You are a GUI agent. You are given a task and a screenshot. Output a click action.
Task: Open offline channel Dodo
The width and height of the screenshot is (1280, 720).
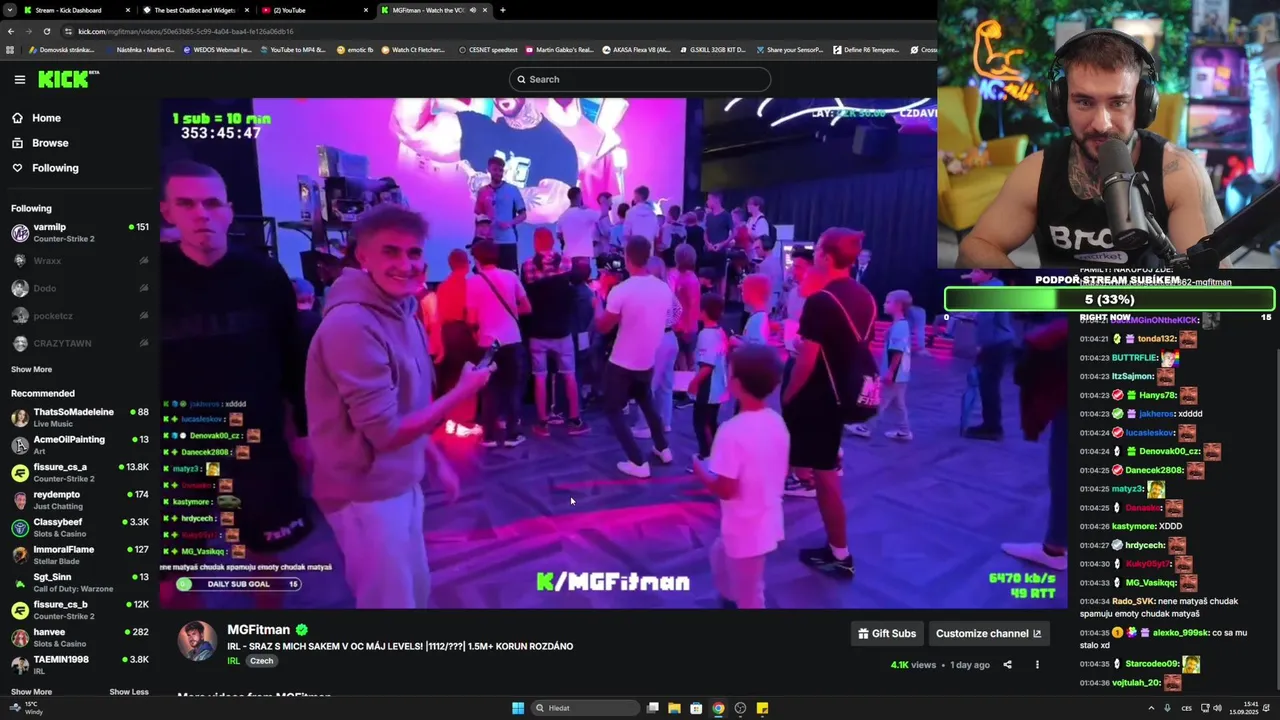80,288
